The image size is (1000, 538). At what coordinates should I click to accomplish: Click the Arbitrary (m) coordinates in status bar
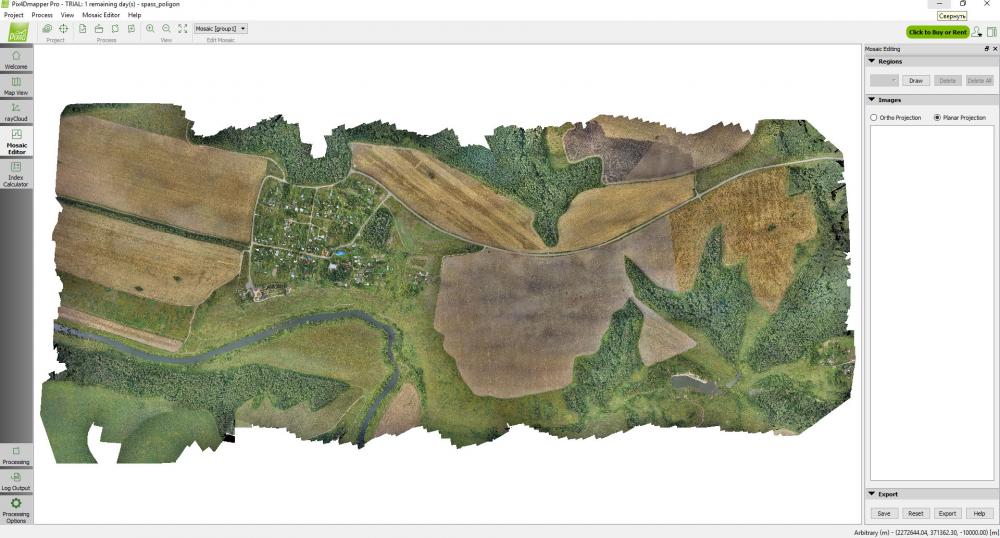(x=926, y=532)
